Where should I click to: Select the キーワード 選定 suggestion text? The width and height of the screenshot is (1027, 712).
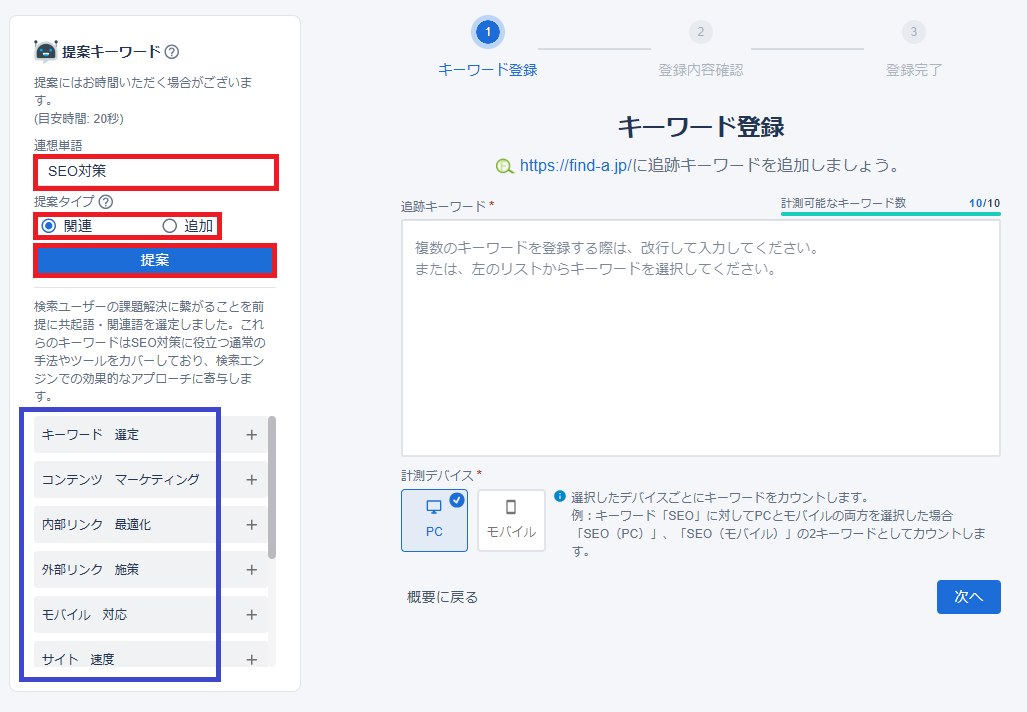90,435
